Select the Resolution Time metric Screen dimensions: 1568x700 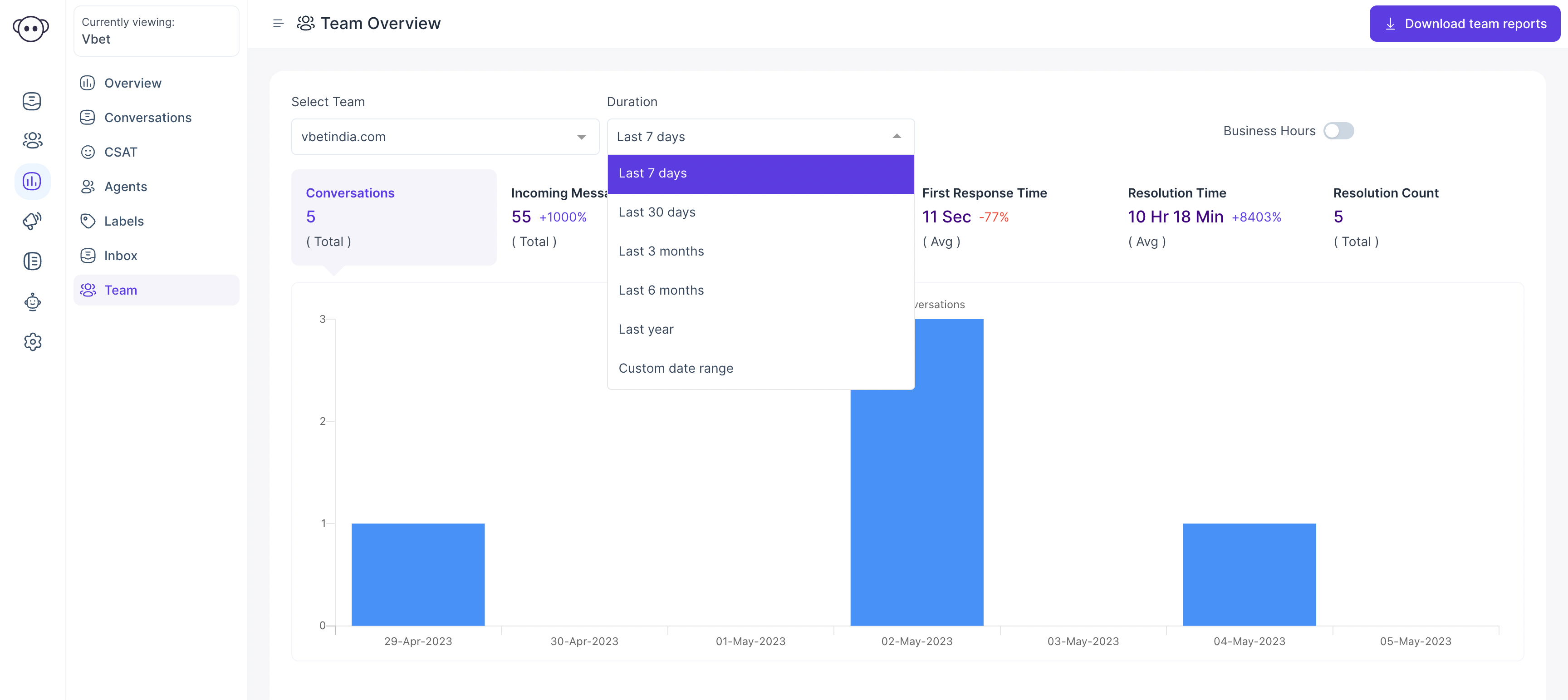click(x=1216, y=217)
